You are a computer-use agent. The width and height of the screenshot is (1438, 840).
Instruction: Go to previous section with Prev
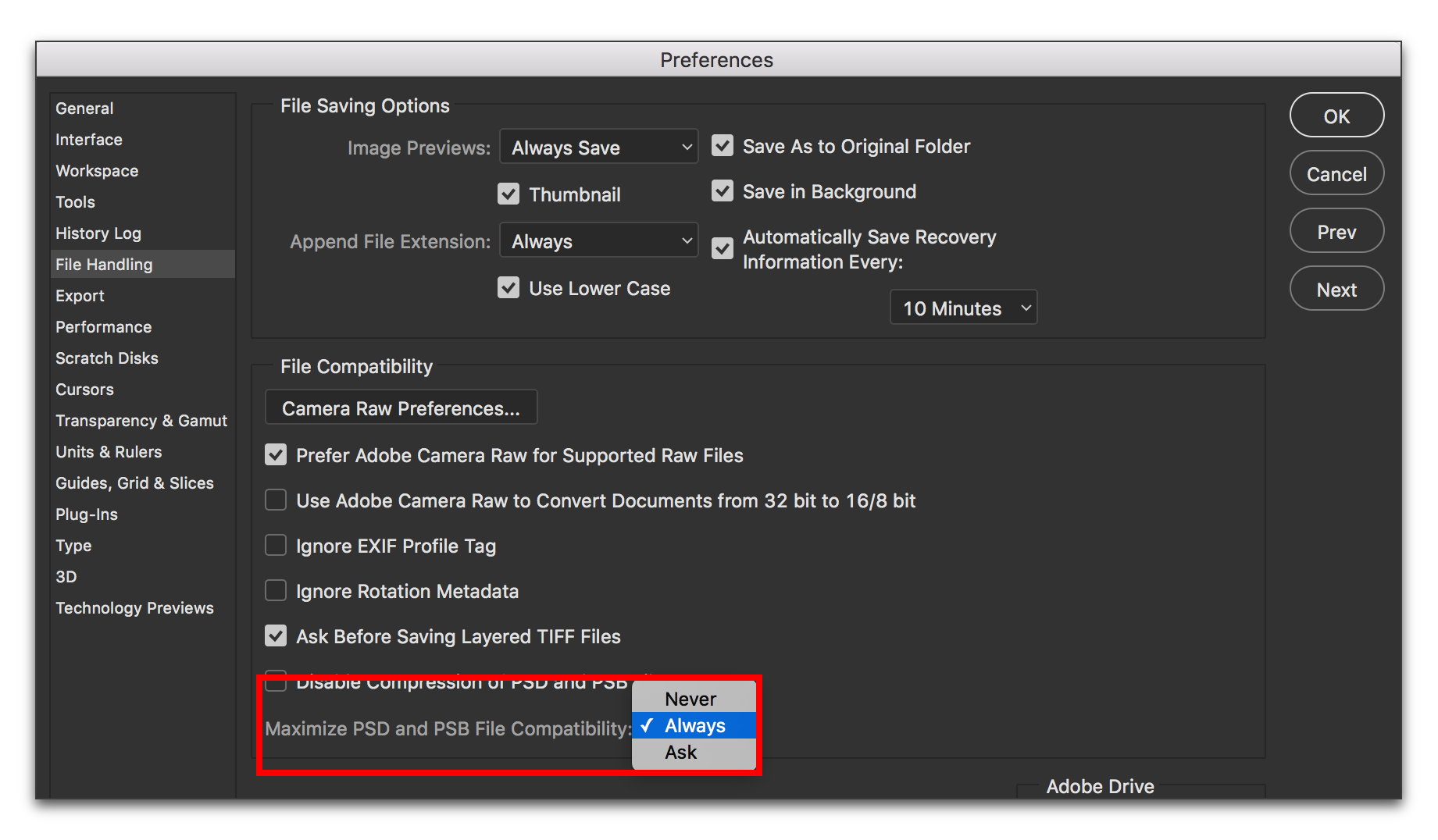pyautogui.click(x=1336, y=231)
